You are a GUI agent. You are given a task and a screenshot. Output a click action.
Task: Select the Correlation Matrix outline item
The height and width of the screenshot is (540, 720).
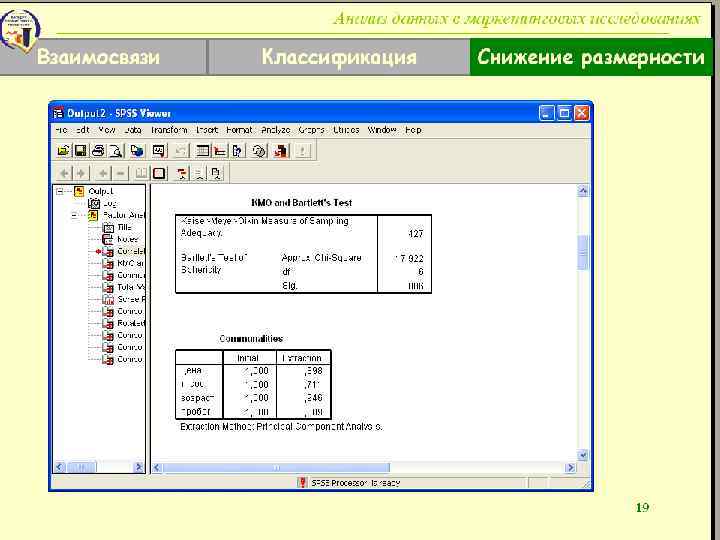pos(131,251)
